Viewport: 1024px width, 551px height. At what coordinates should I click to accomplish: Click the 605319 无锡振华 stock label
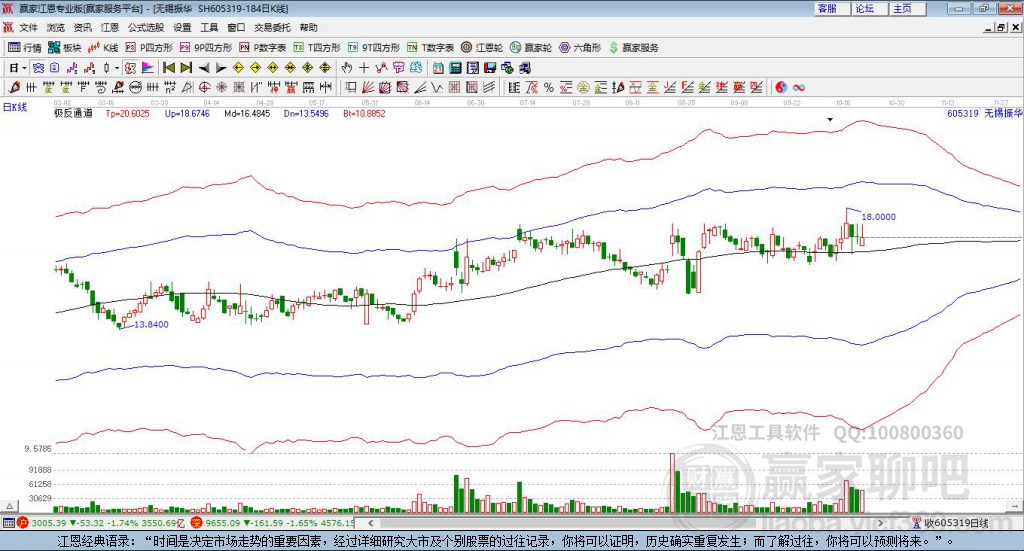pyautogui.click(x=984, y=113)
